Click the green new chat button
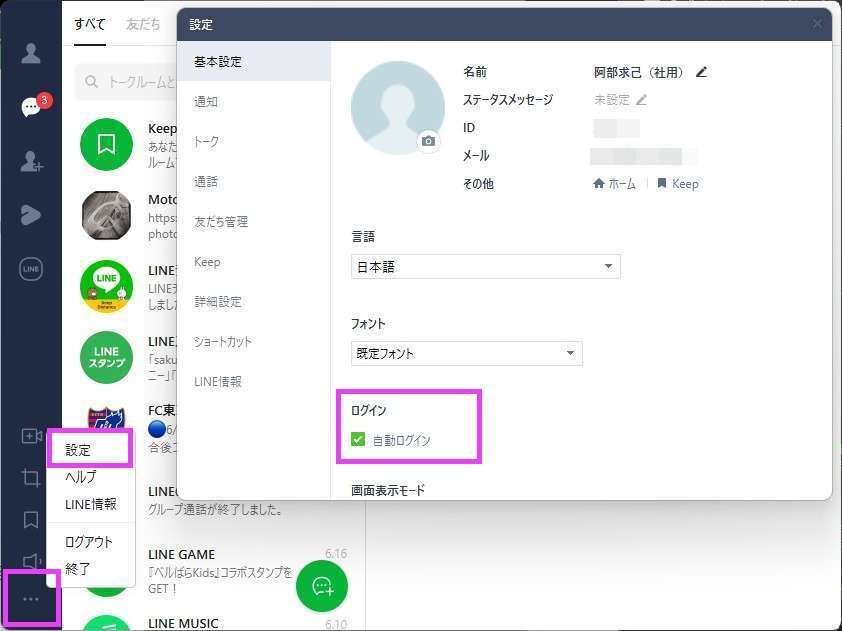 322,586
